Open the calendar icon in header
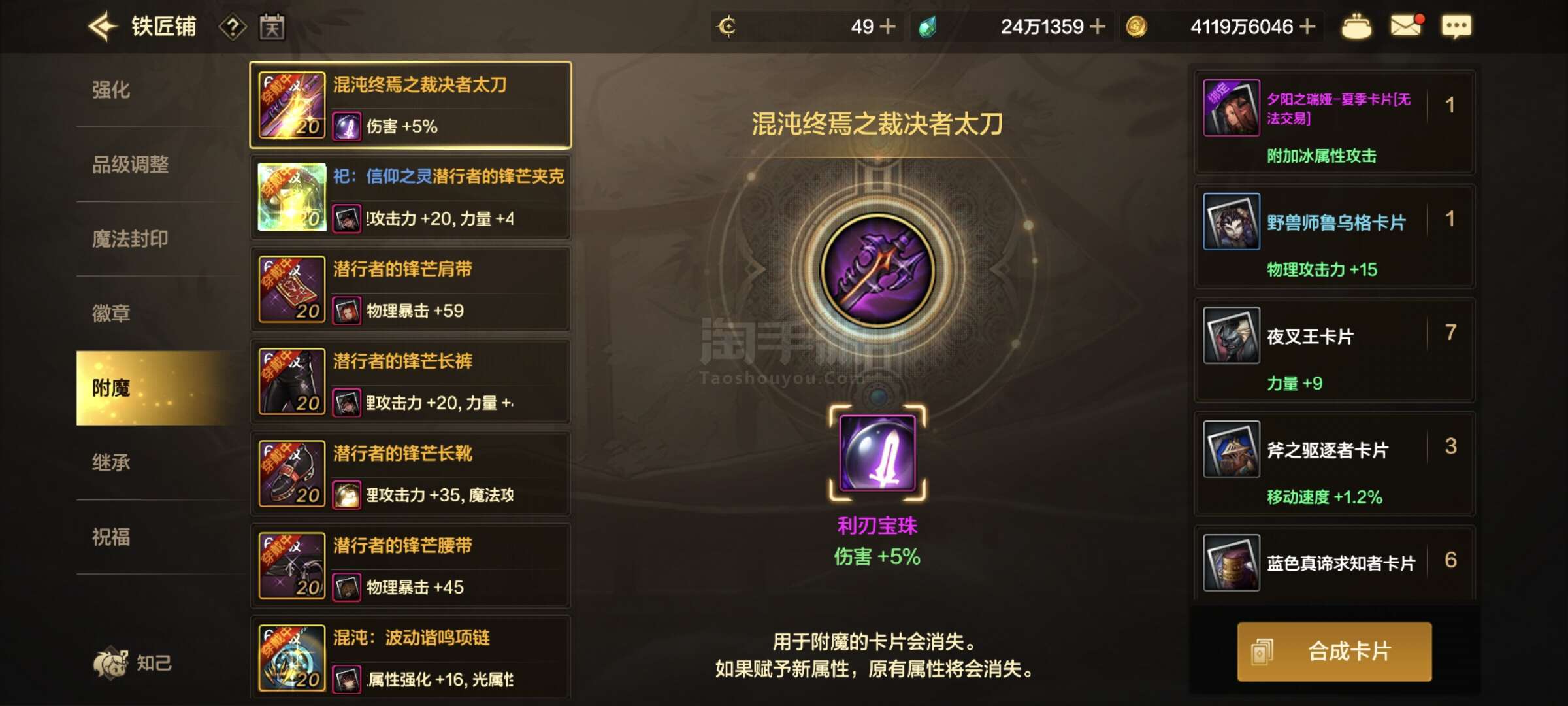 coord(272,27)
